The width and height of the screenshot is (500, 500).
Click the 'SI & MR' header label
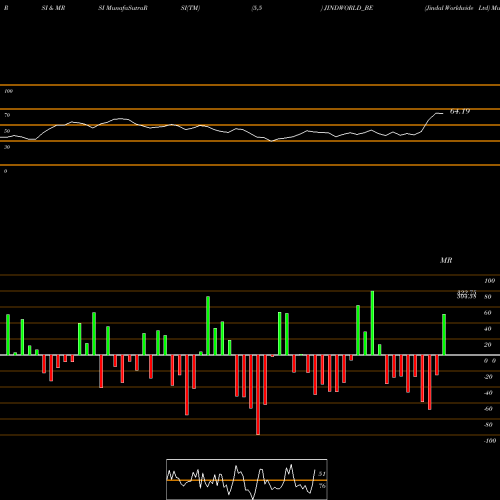[x=53, y=8]
